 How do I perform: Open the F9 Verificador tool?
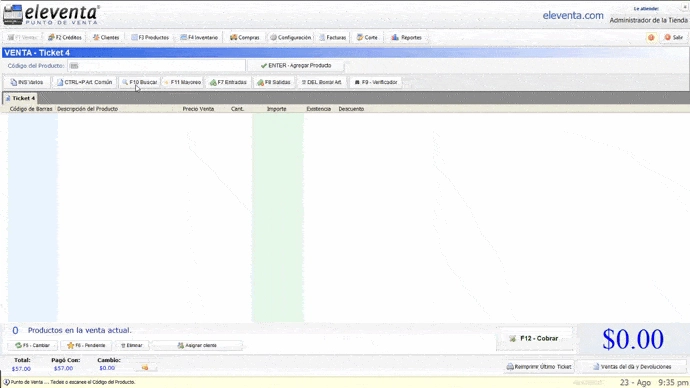(376, 82)
